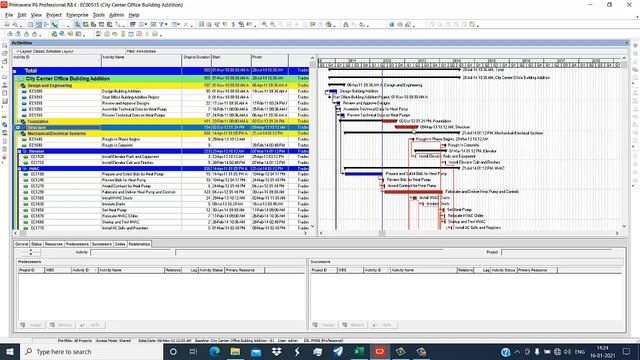
Task: Click Assign button under Successors
Action: [324, 325]
